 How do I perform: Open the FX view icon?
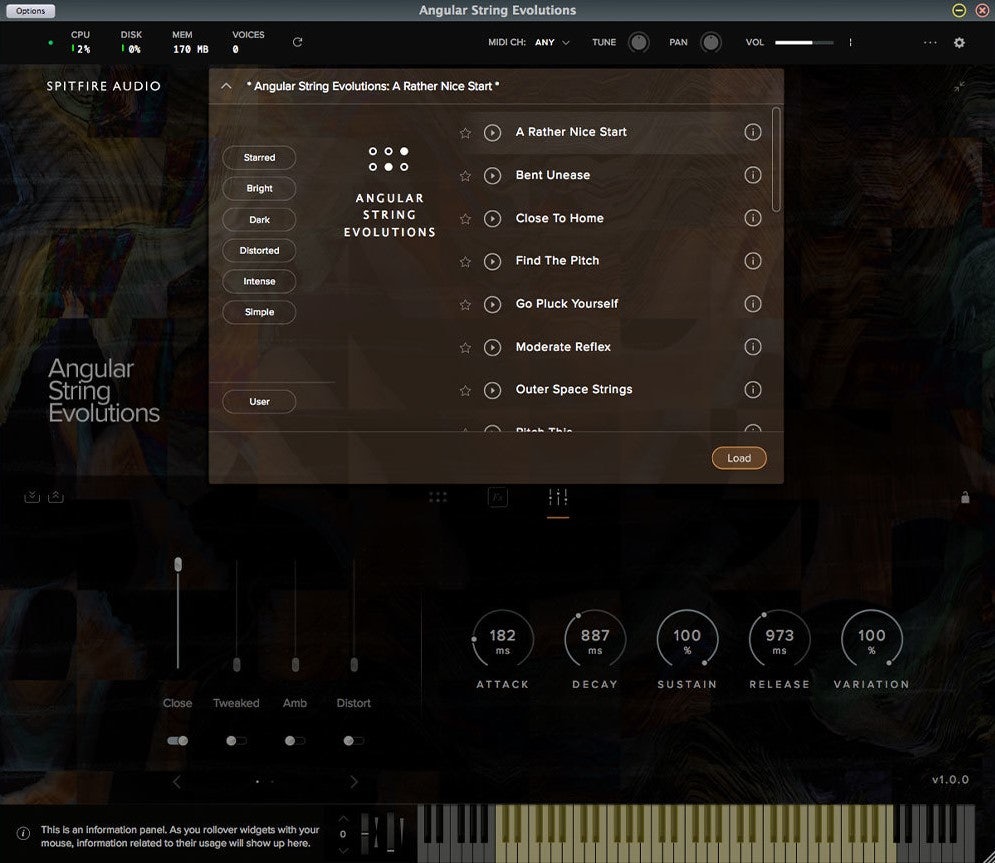tap(498, 497)
